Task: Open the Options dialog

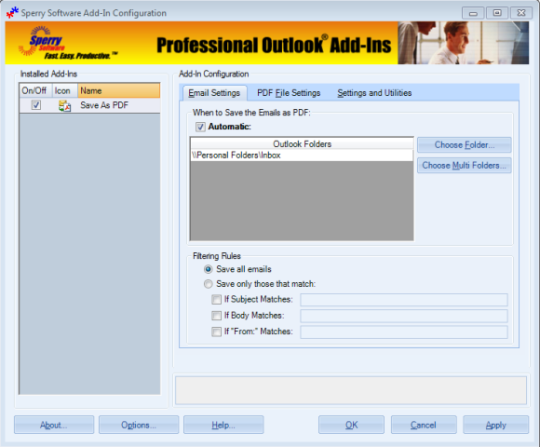Action: pyautogui.click(x=139, y=425)
